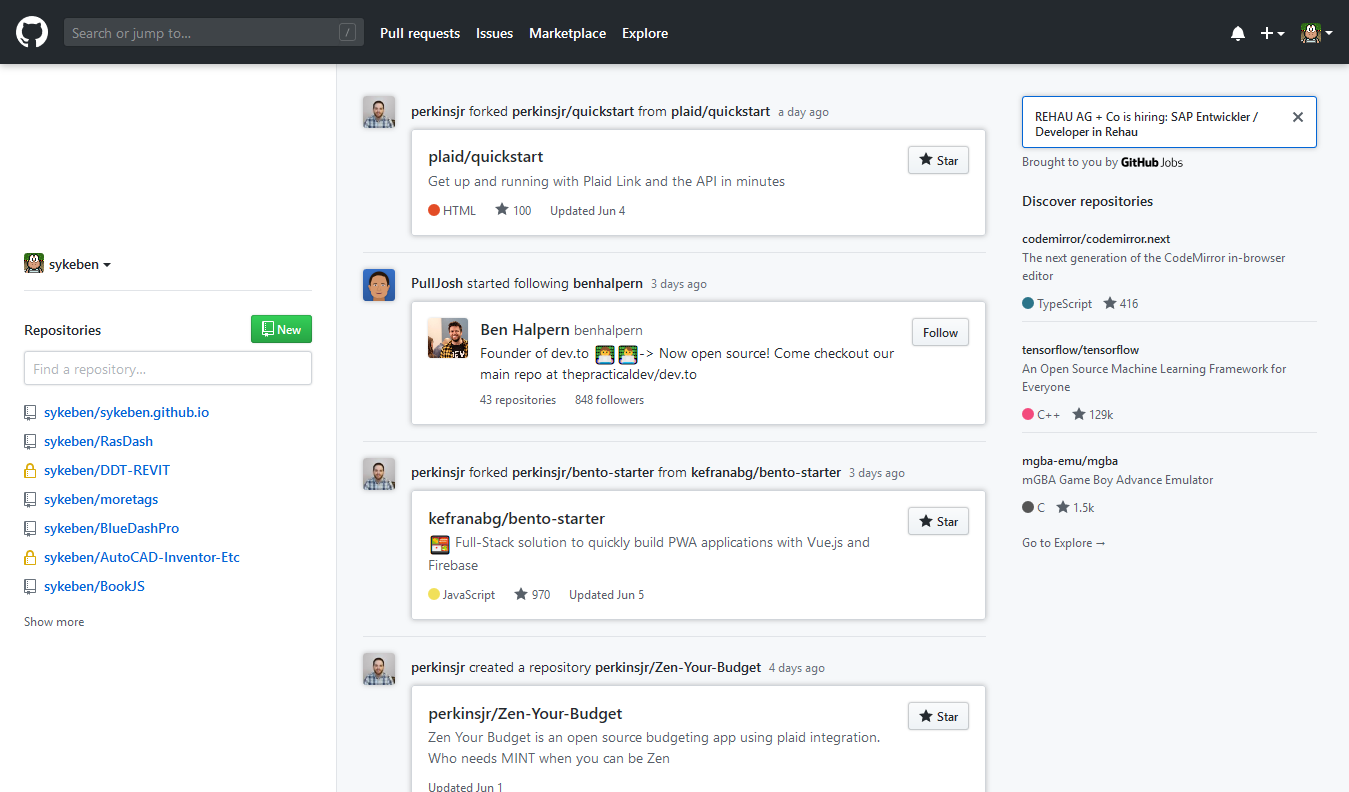Click the repo icon beside sykeben/moretags
This screenshot has height=792, width=1349.
(30, 499)
